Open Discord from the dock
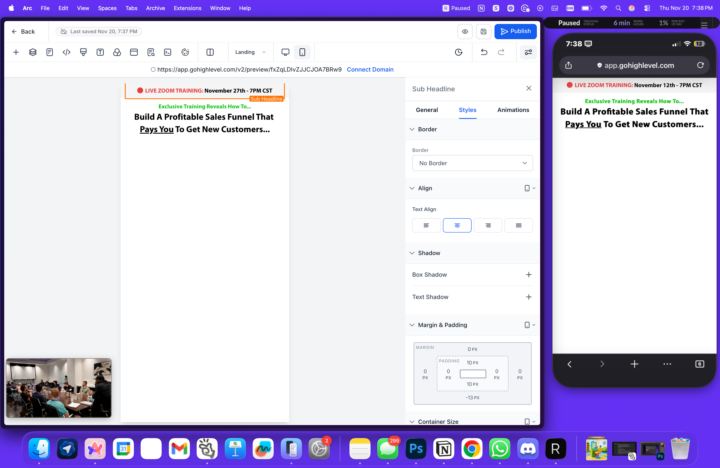This screenshot has height=468, width=720. [x=528, y=449]
